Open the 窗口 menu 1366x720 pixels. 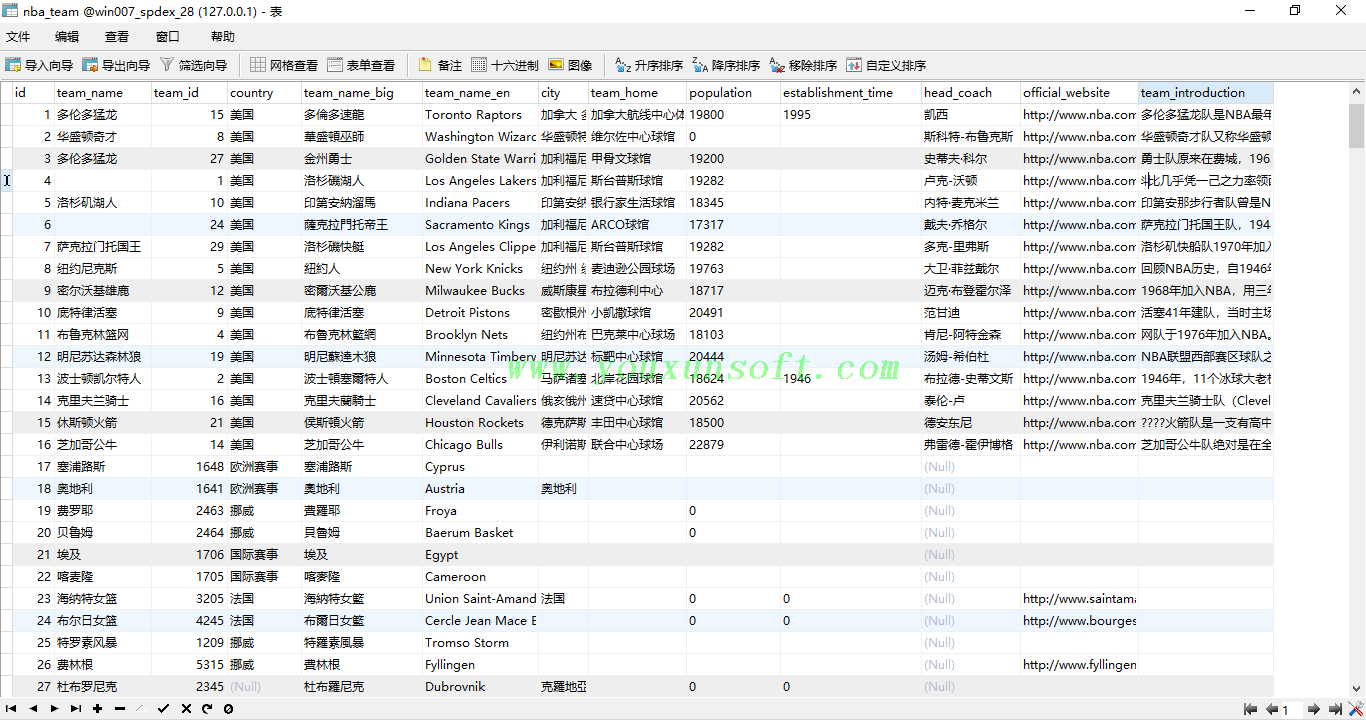tap(168, 37)
